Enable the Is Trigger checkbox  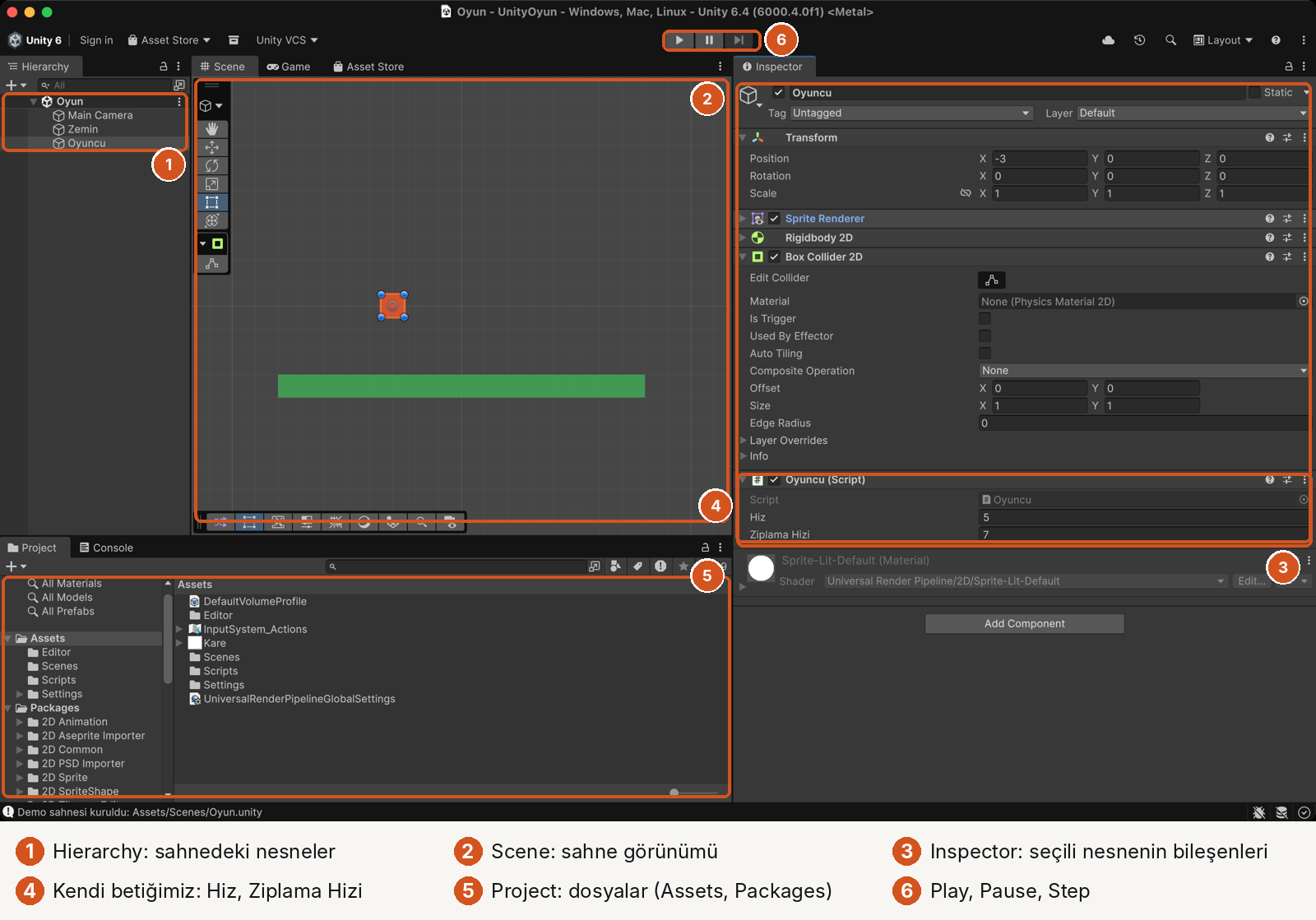pyautogui.click(x=985, y=319)
